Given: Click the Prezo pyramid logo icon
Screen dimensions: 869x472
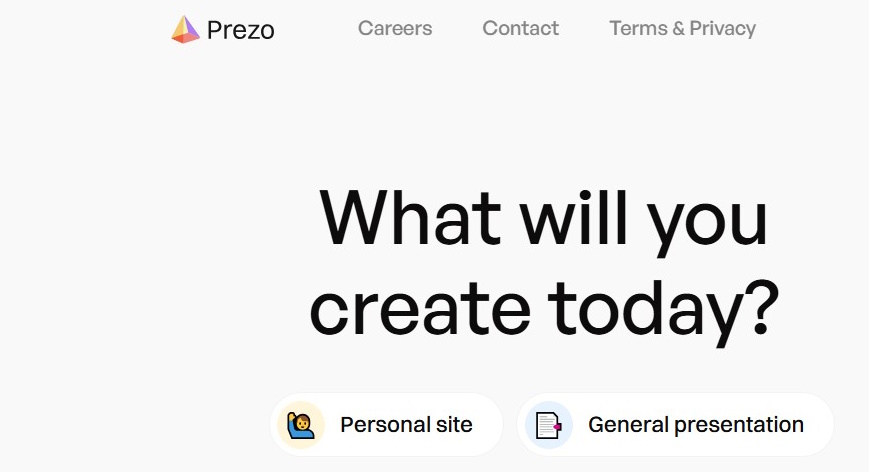Looking at the screenshot, I should [185, 30].
